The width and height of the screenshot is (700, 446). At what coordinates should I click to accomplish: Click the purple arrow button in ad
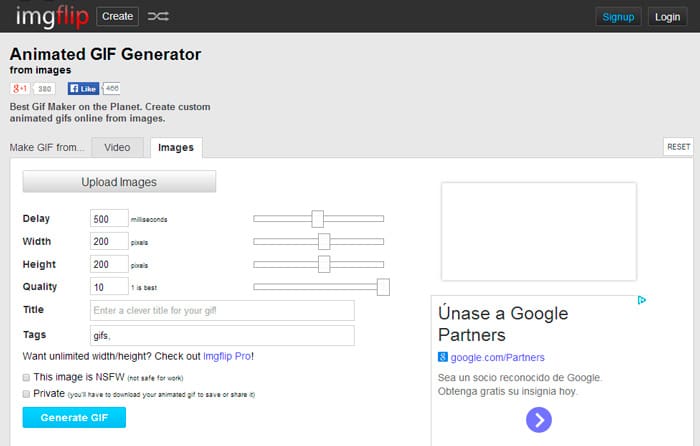539,420
